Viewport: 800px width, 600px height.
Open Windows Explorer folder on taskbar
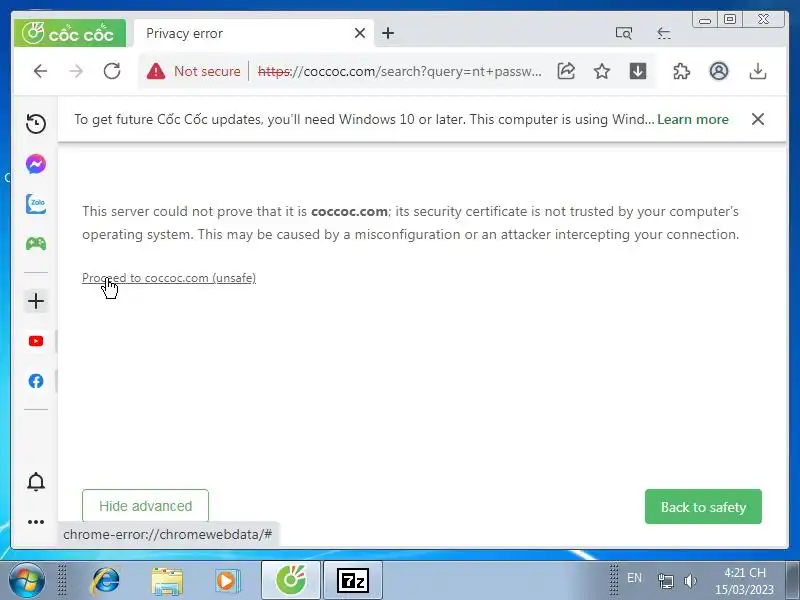pos(167,581)
